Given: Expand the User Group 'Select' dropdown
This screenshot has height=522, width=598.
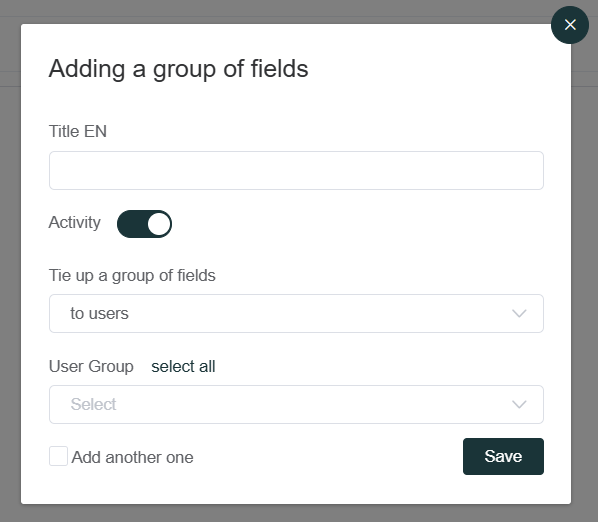Looking at the screenshot, I should coord(296,404).
